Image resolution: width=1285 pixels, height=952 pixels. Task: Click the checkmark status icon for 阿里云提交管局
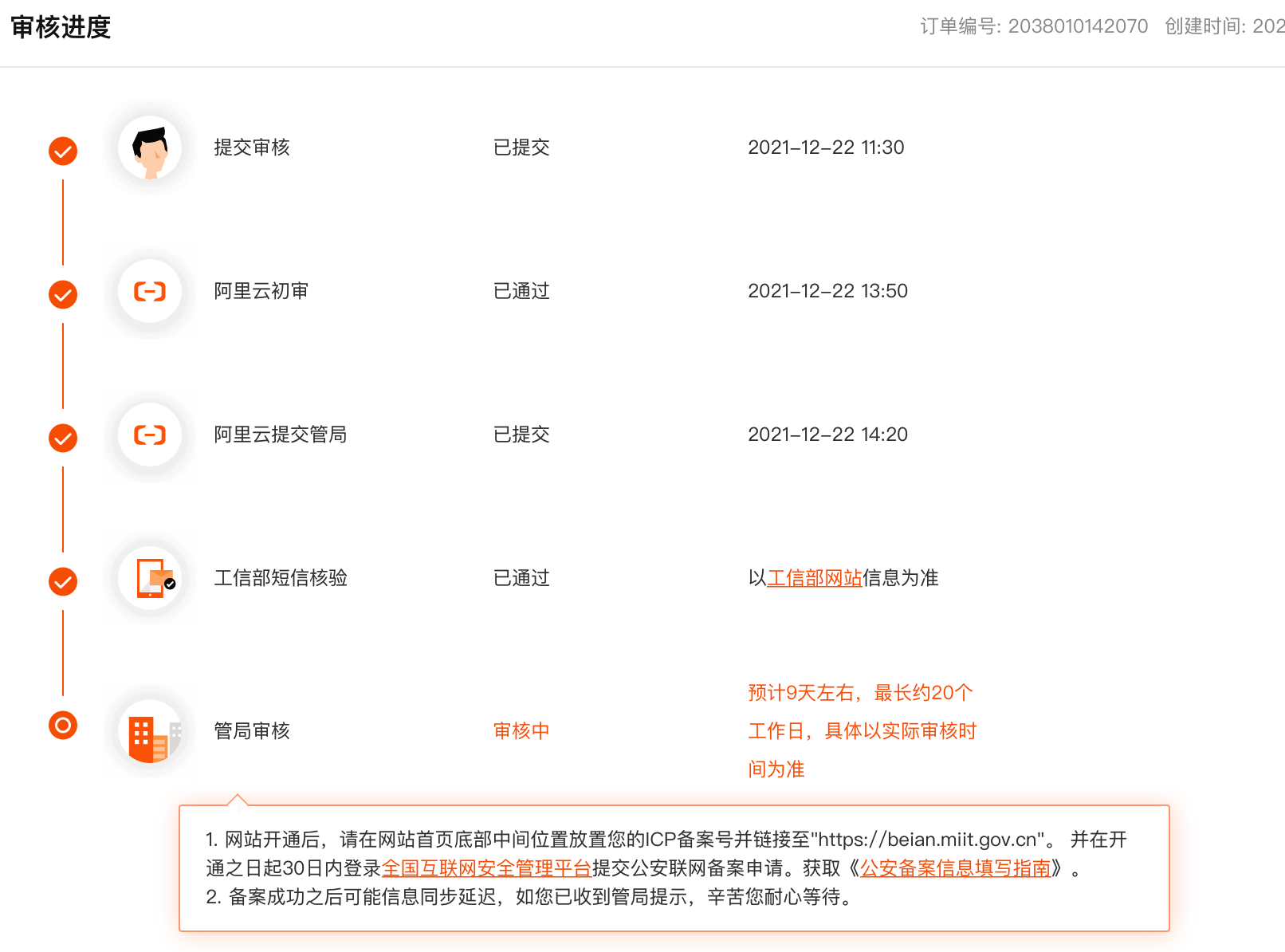tap(63, 438)
